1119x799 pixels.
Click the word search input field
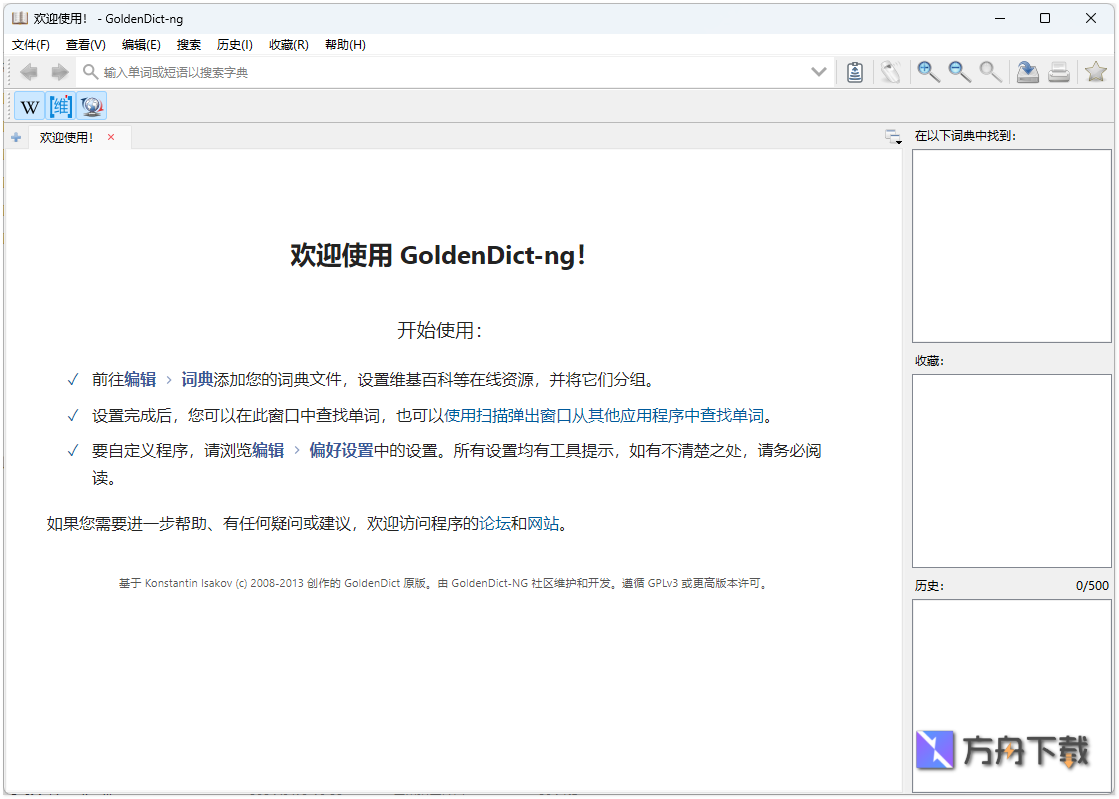pos(400,71)
